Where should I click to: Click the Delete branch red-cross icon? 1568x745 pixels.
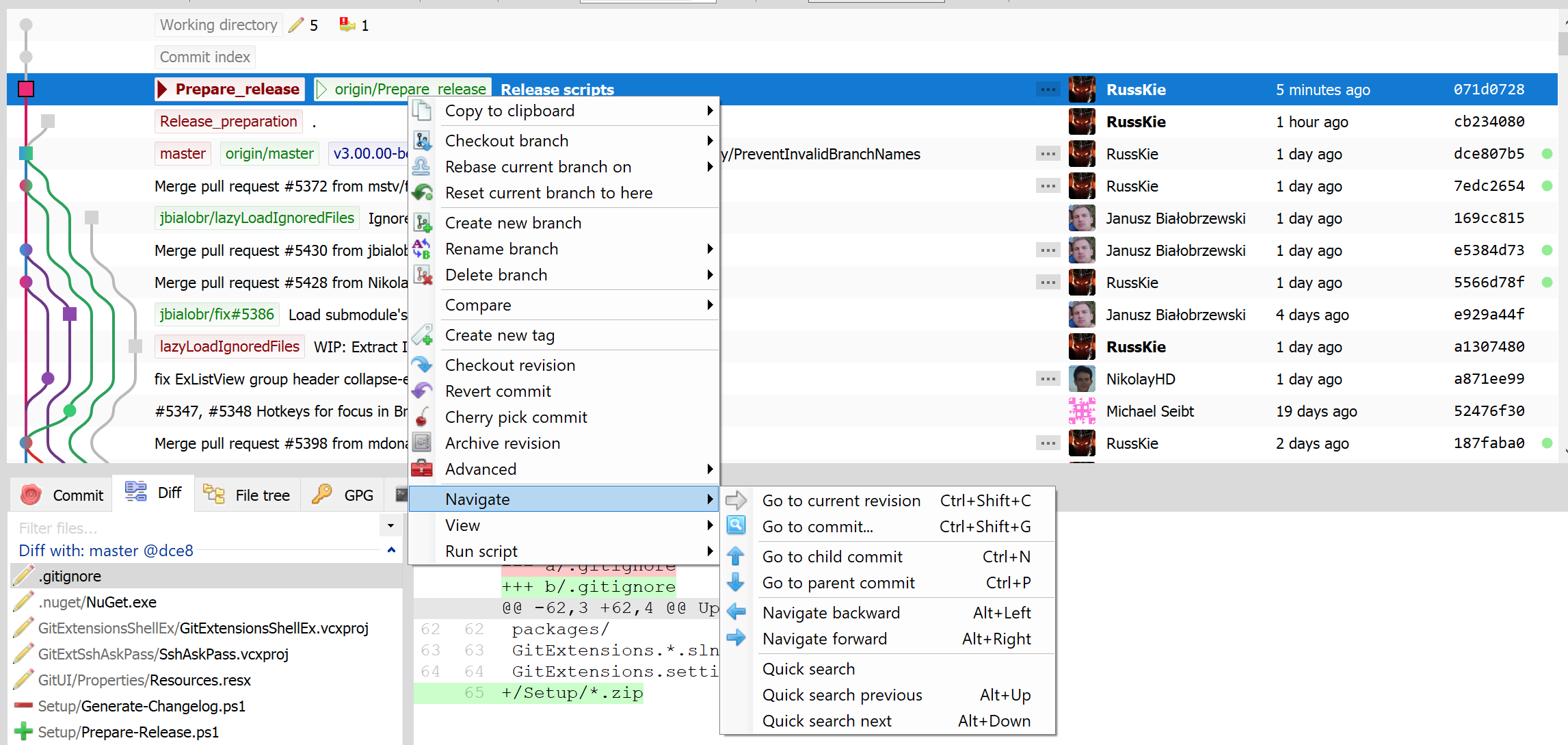423,274
